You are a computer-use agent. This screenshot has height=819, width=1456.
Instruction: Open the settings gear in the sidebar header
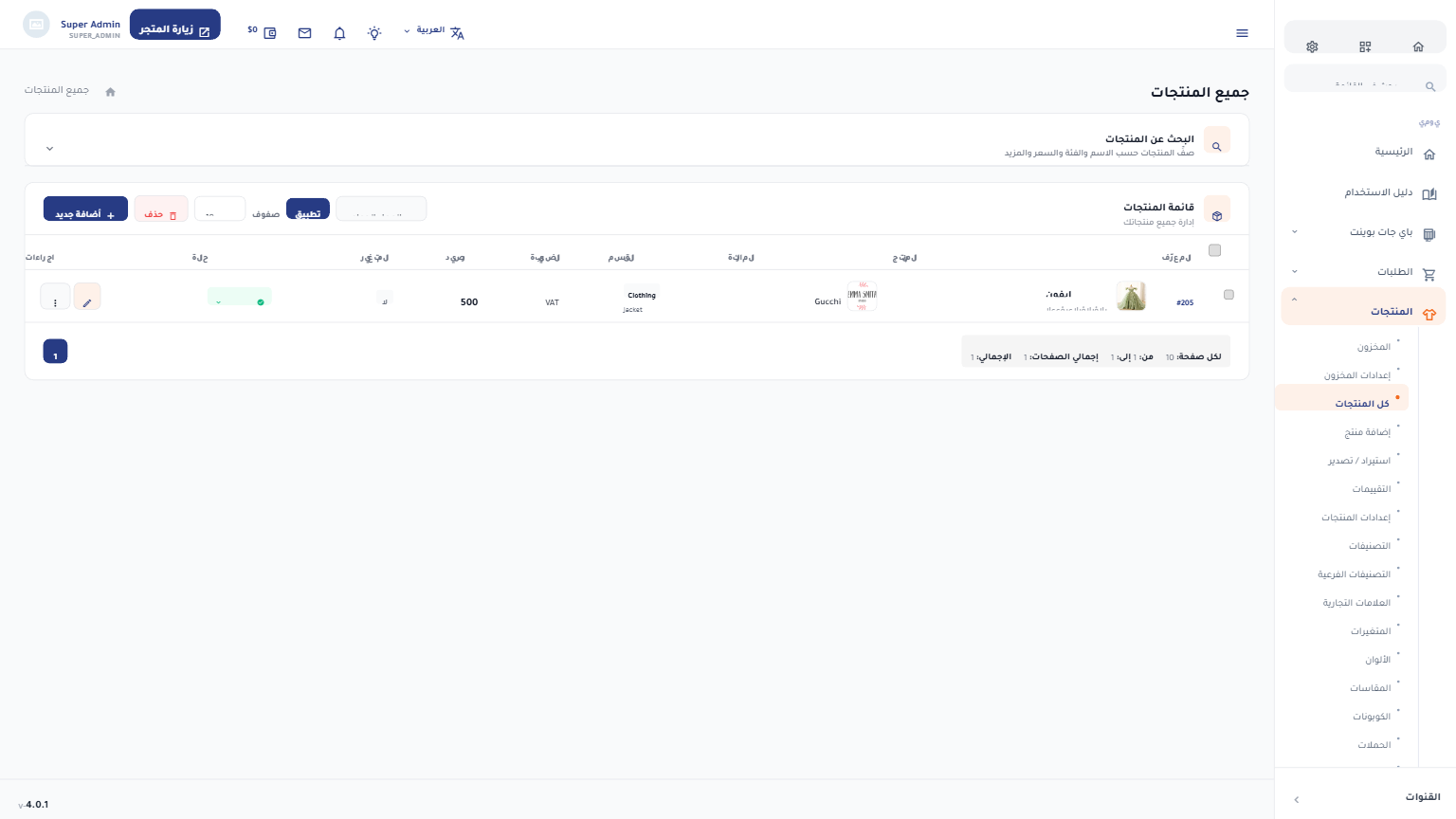pos(1312,46)
